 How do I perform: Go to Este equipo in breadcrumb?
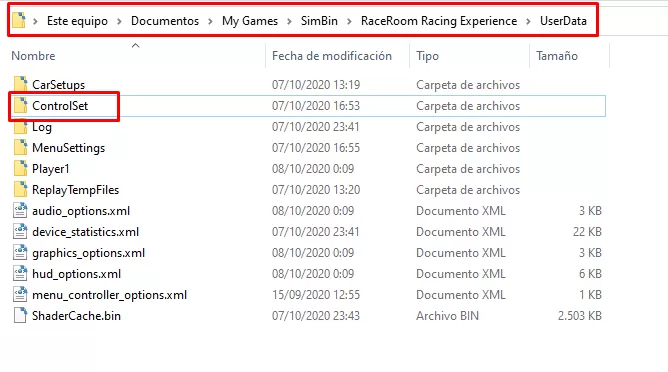point(77,21)
